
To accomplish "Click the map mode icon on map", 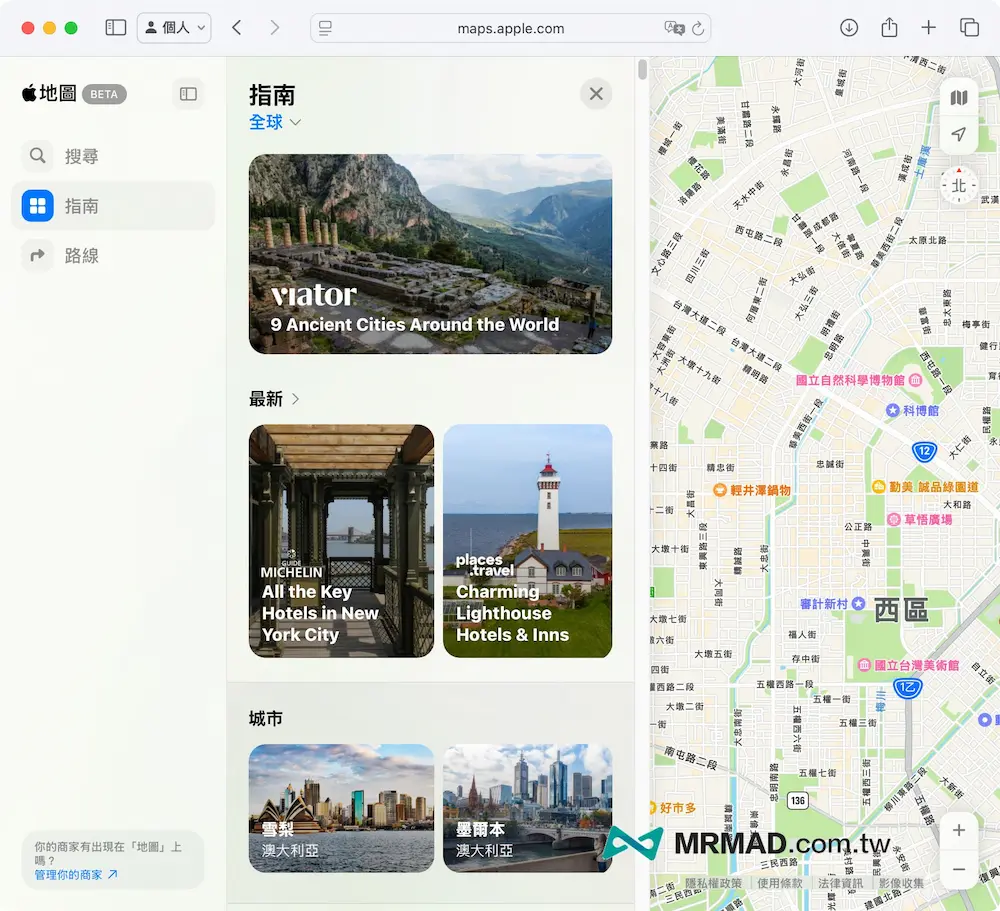I will (959, 97).
